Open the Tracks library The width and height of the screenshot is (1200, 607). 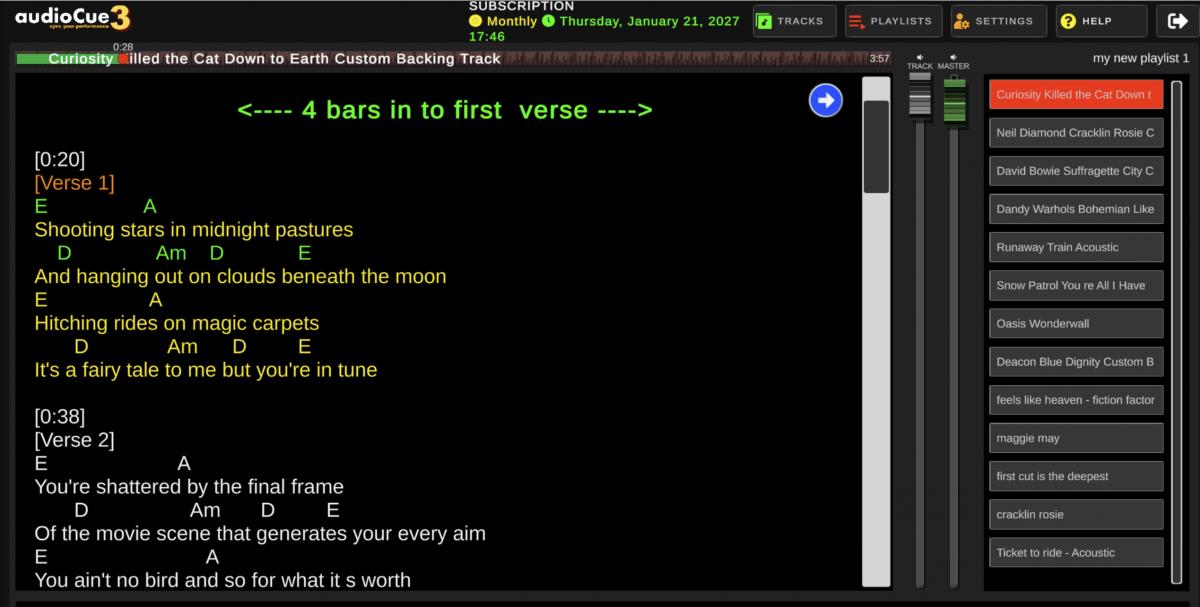(794, 21)
